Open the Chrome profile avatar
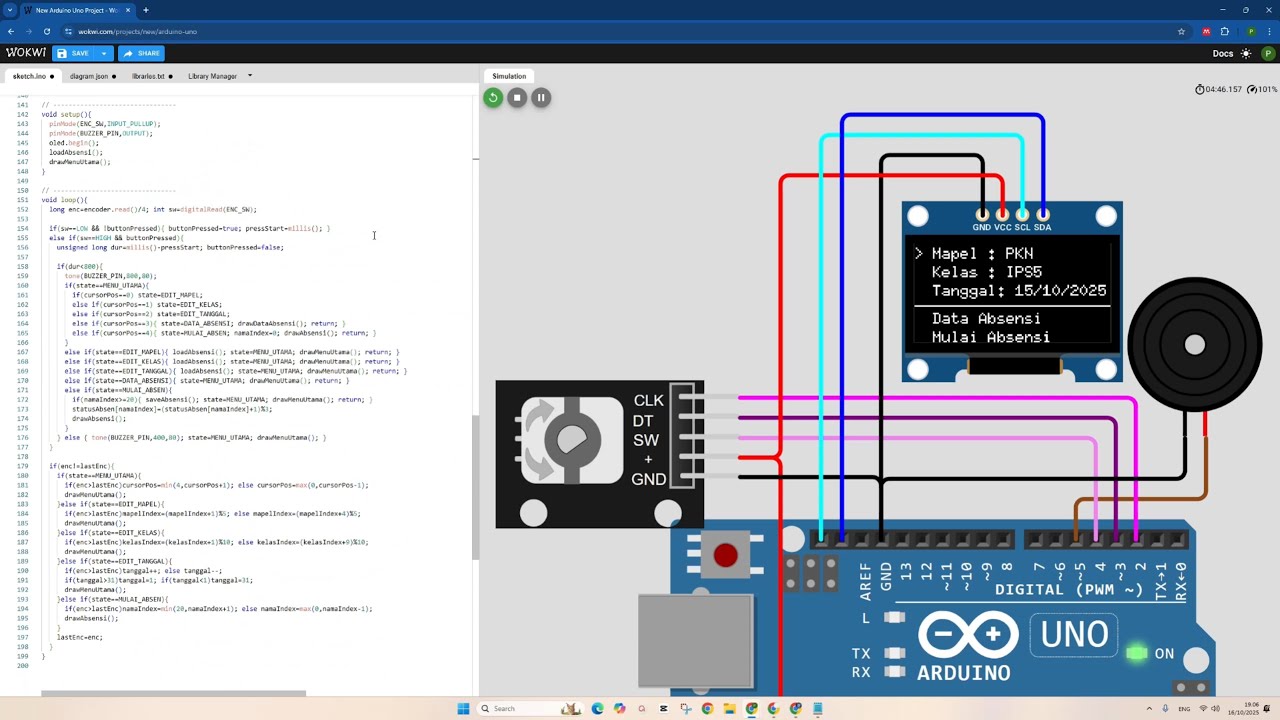The image size is (1280, 720). coord(1251,31)
